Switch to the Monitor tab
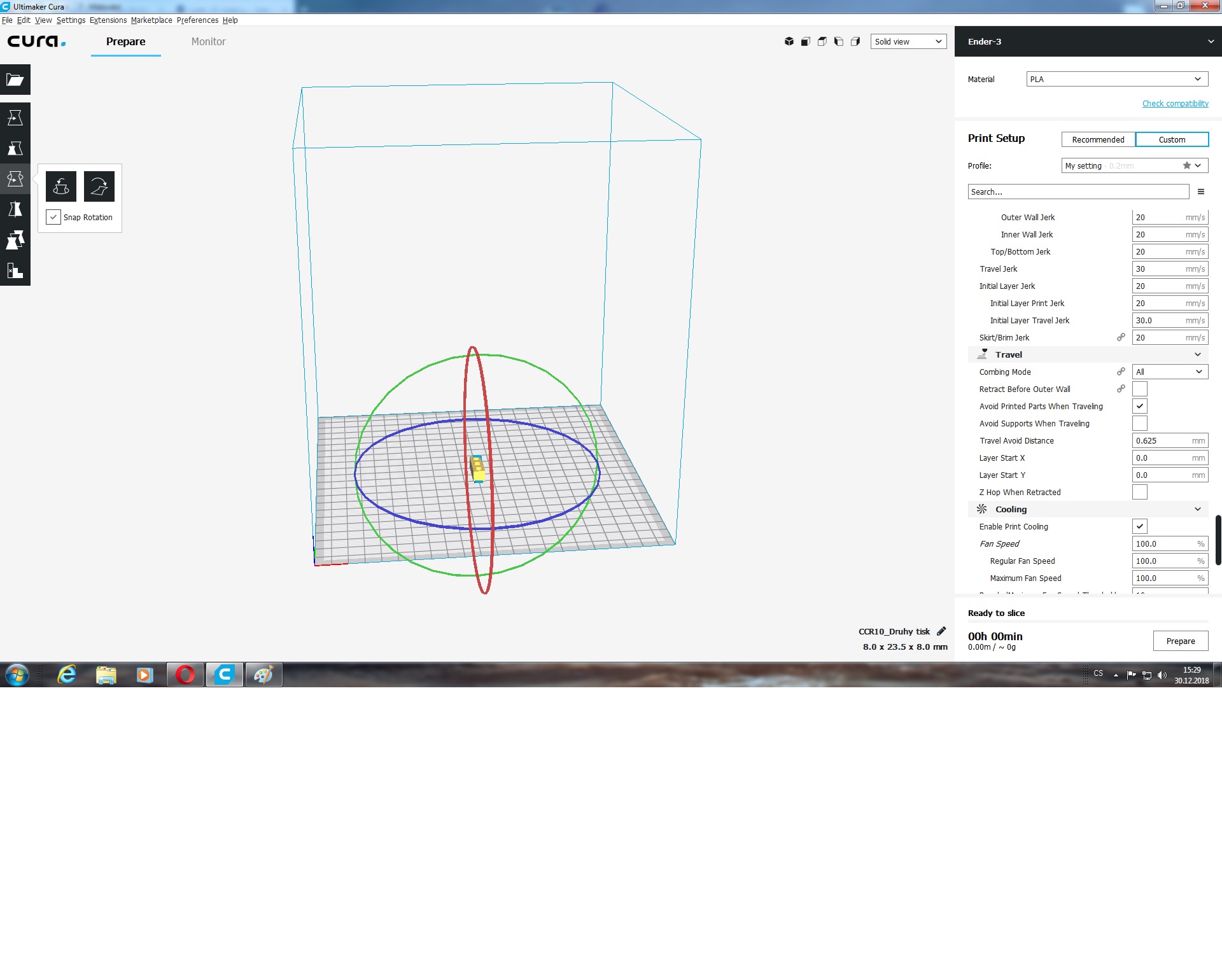 [x=208, y=41]
